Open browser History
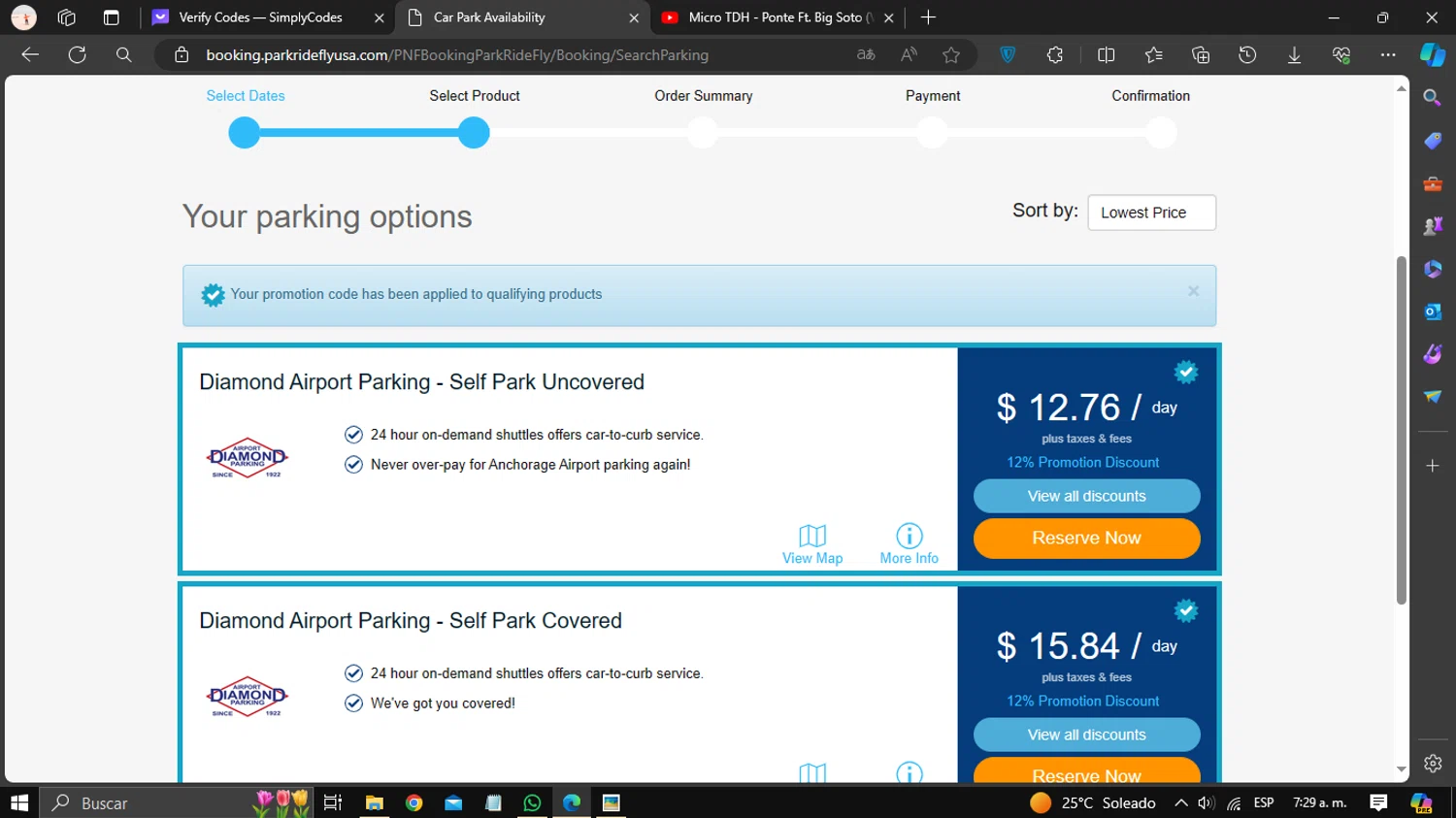The height and width of the screenshot is (818, 1456). [x=1247, y=55]
